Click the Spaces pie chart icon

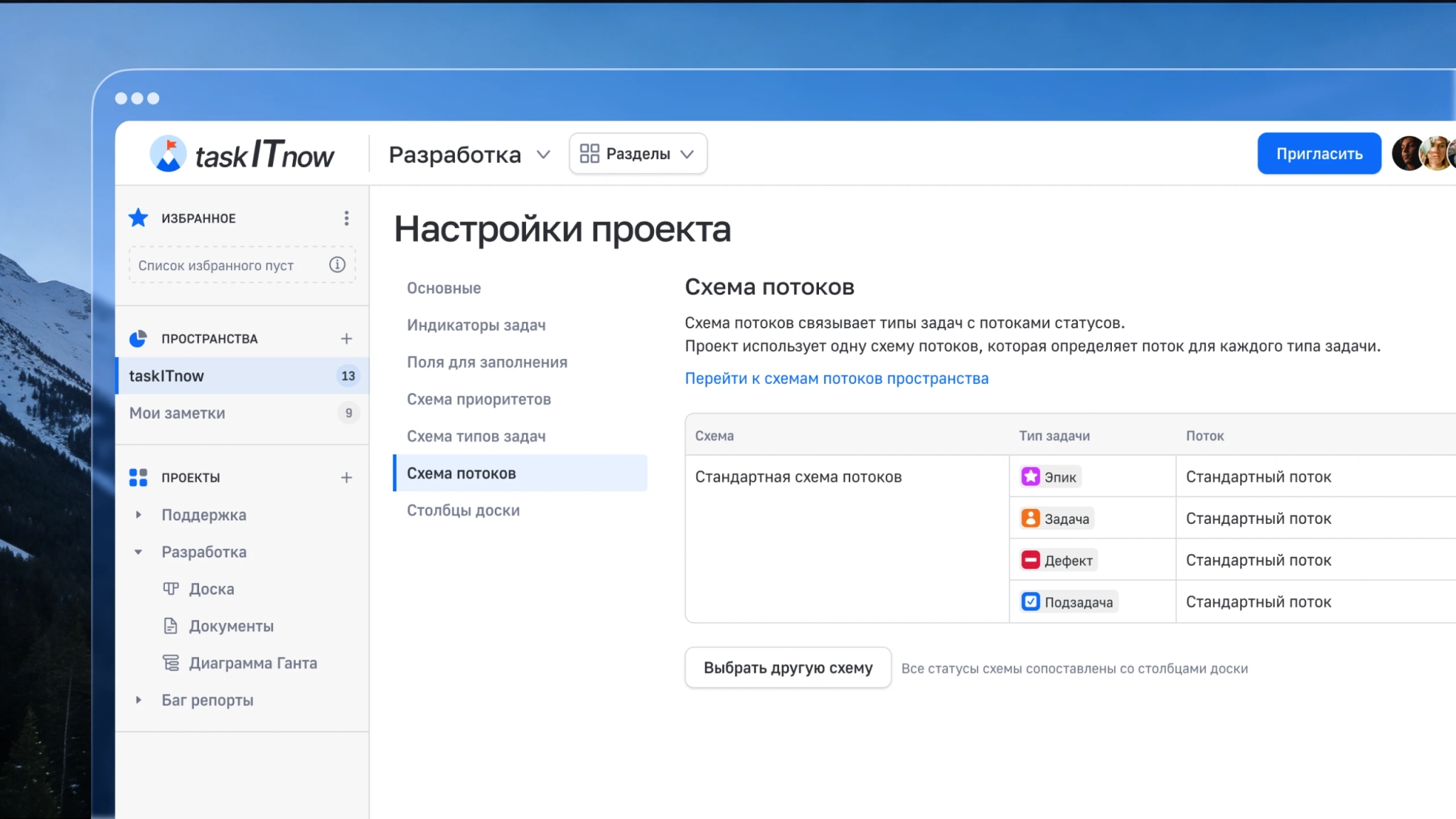(138, 338)
